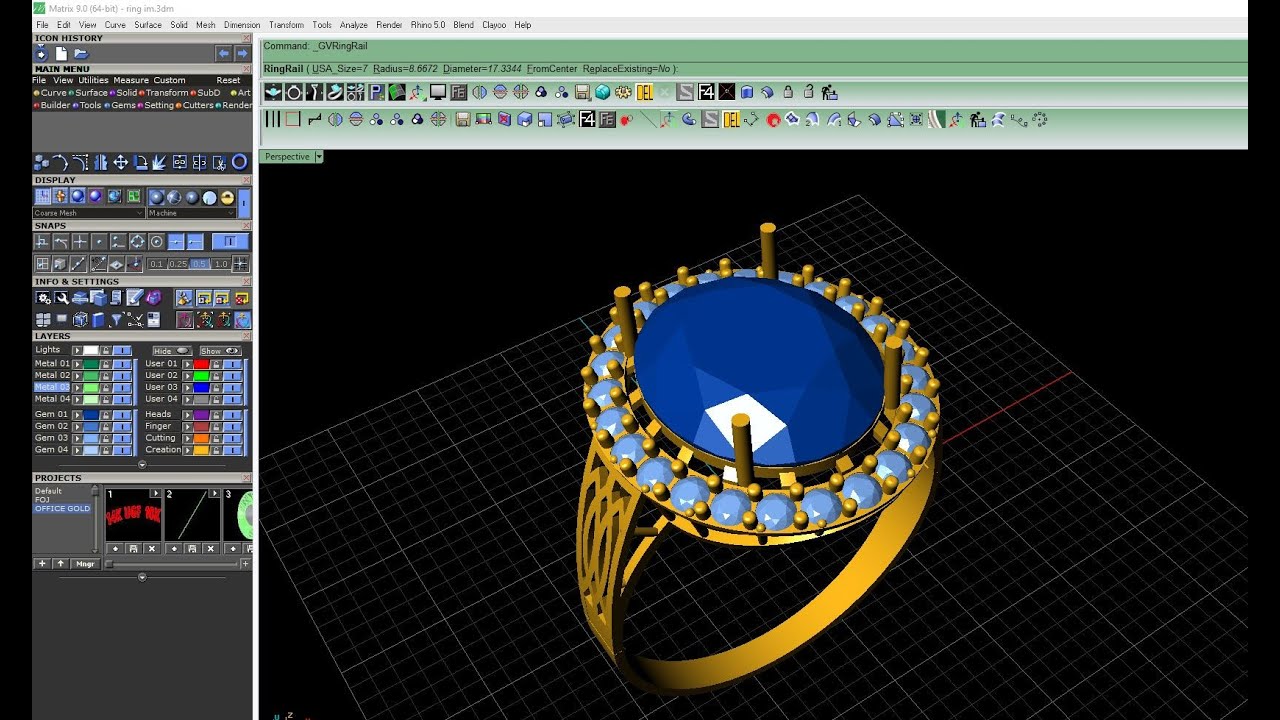Open the Transform menu in menu bar
Screen dimensions: 1280x720
(x=286, y=25)
